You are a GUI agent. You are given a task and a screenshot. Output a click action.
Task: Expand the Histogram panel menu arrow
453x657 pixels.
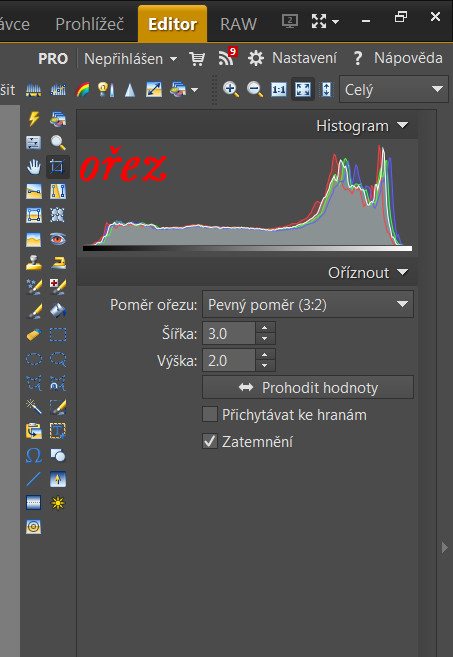click(402, 125)
